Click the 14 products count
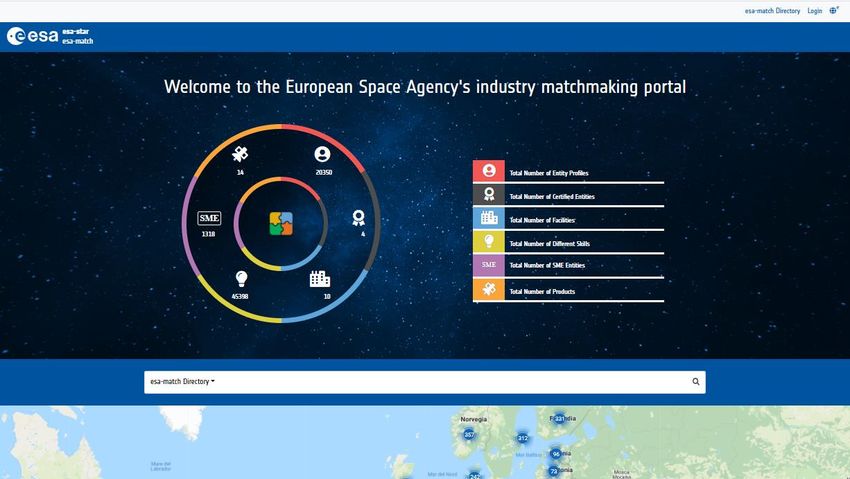 [240, 172]
